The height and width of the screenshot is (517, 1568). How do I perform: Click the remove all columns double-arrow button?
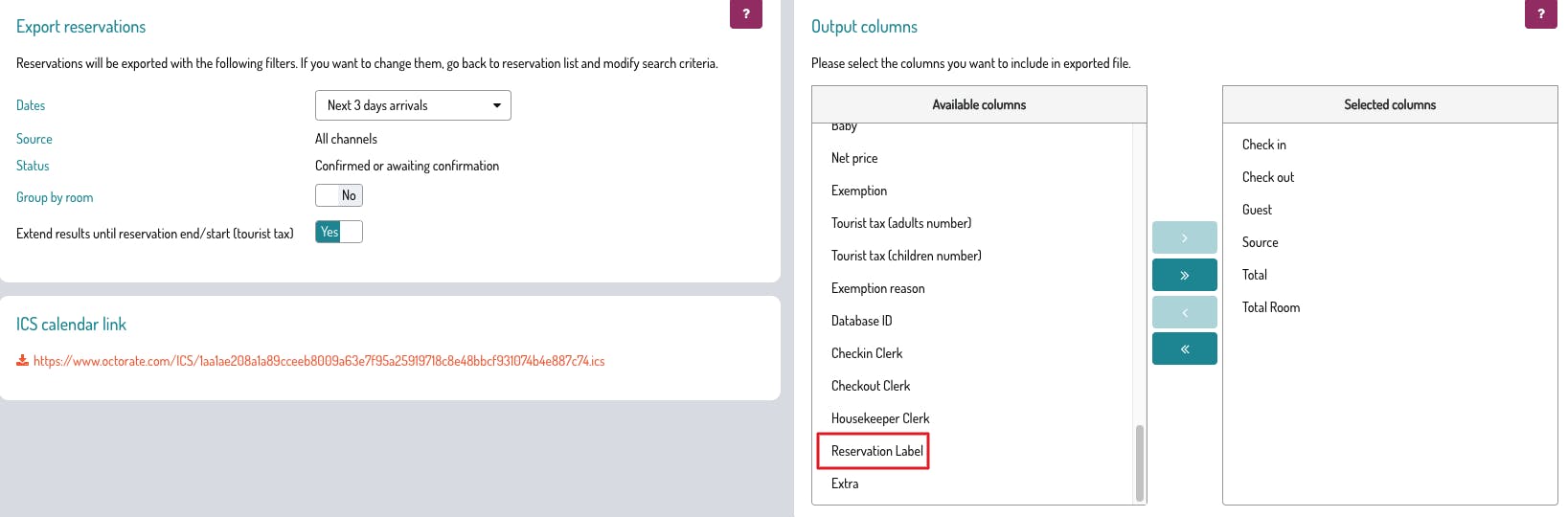point(1184,348)
